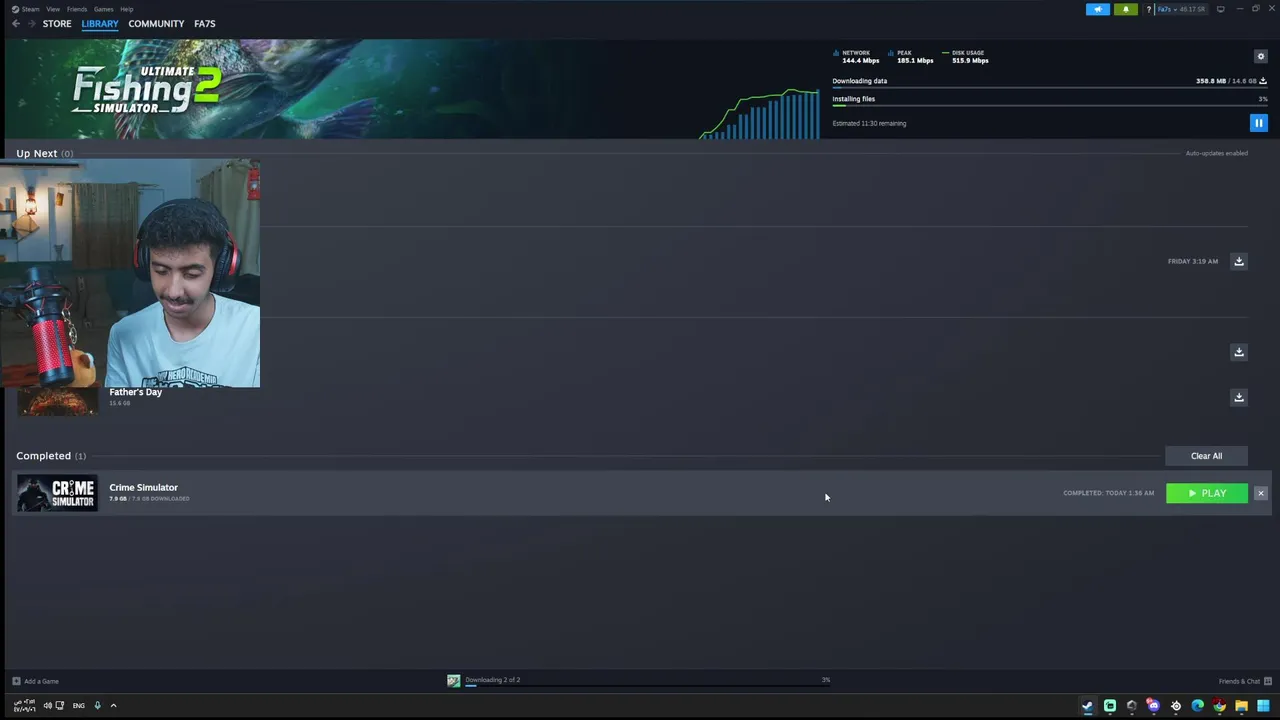Click the Estimated 11:30 remaining text
This screenshot has width=1280, height=720.
(869, 123)
